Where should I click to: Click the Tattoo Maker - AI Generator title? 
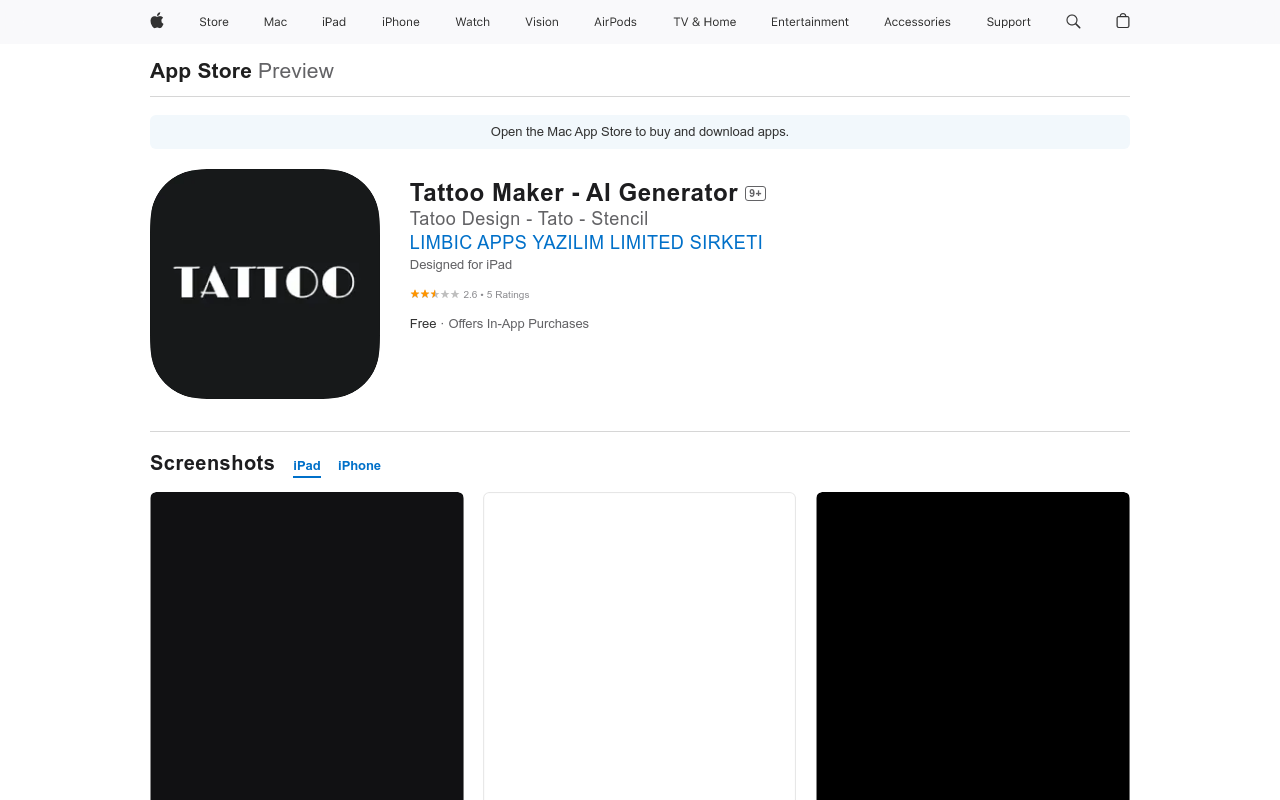(574, 193)
